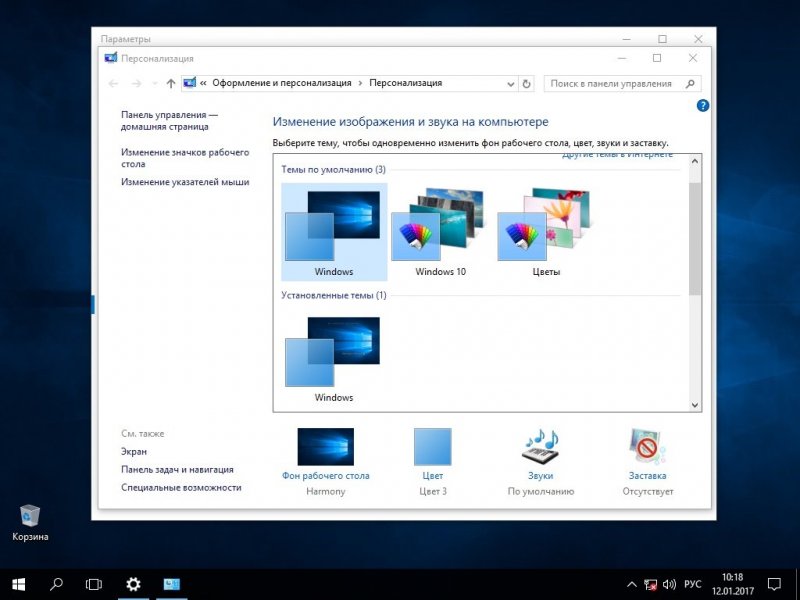Click the Personalization window title icon
This screenshot has height=600, width=800.
[111, 58]
